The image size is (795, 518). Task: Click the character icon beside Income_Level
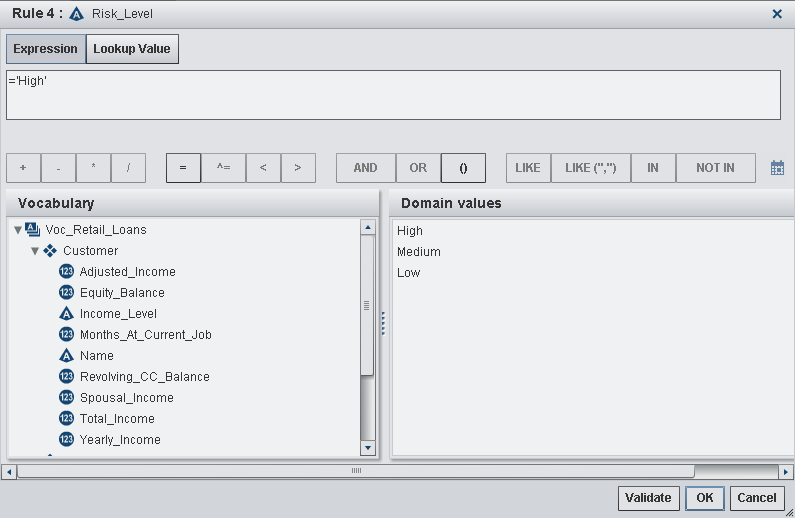click(66, 314)
